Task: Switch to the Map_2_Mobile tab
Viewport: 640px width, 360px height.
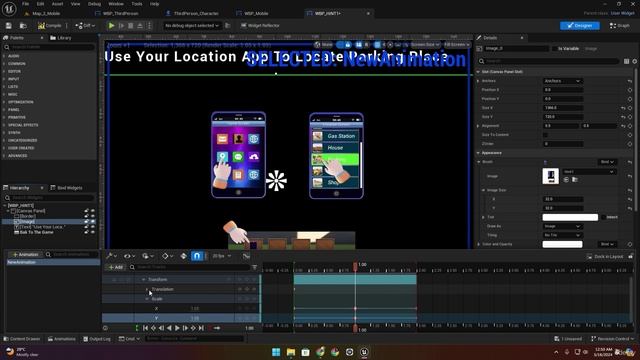Action: (x=42, y=13)
